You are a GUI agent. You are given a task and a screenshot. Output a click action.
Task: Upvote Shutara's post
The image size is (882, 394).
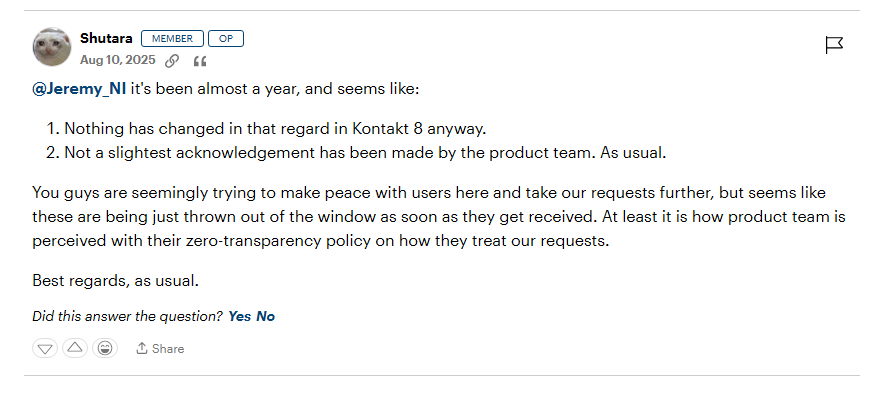coord(75,348)
